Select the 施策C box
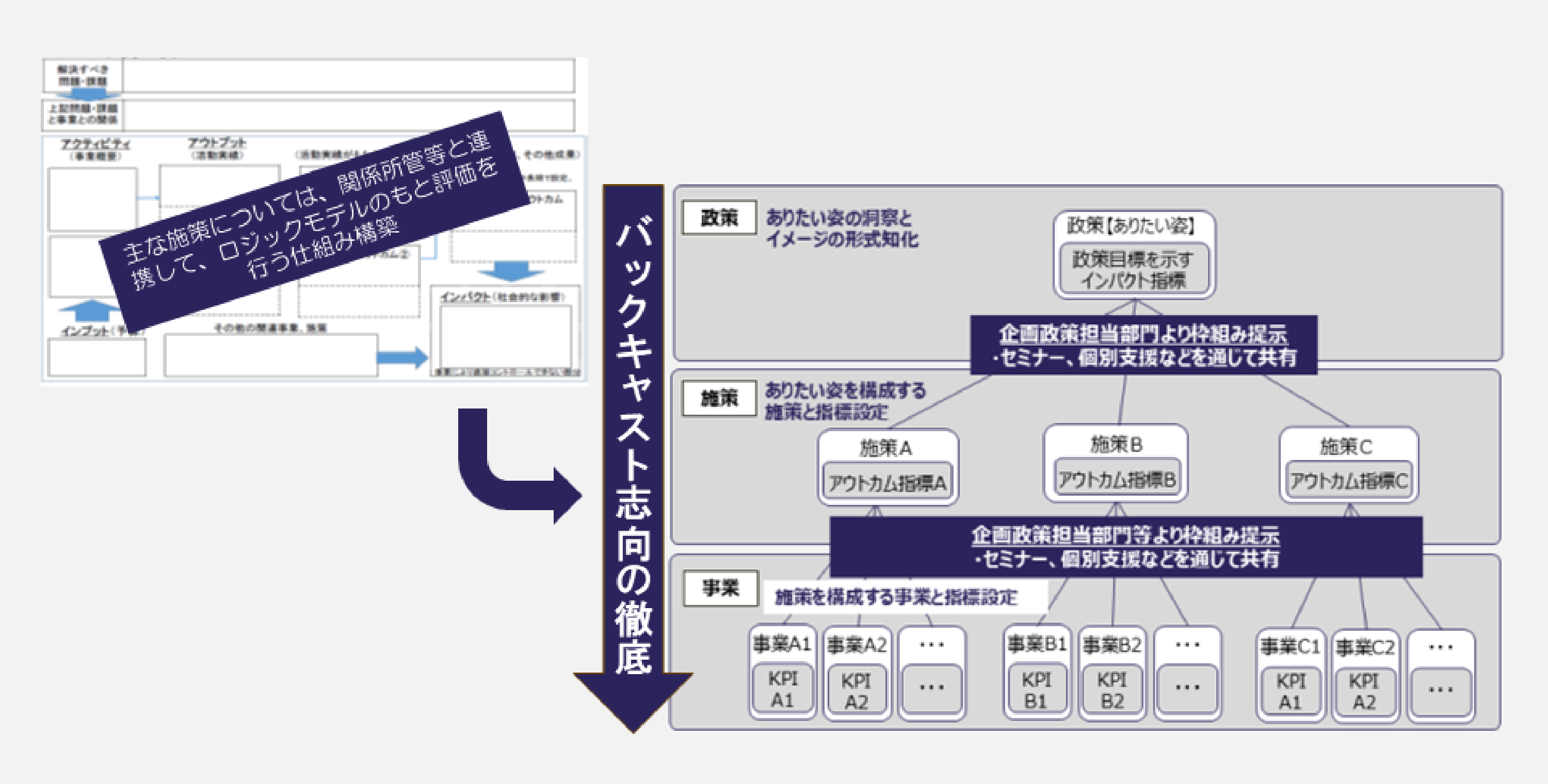Viewport: 1548px width, 784px height. click(1346, 446)
